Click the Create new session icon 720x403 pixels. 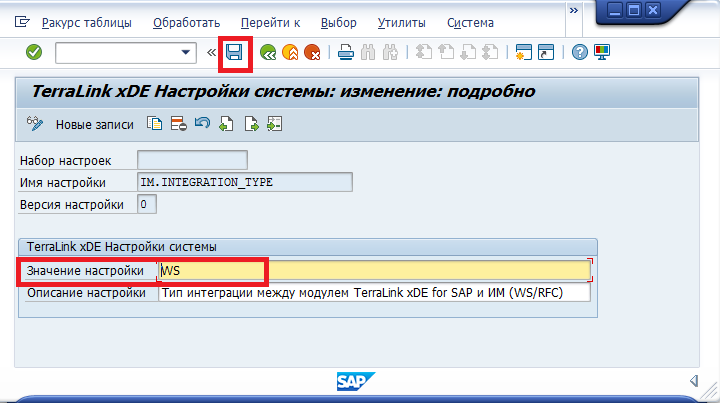[x=524, y=52]
